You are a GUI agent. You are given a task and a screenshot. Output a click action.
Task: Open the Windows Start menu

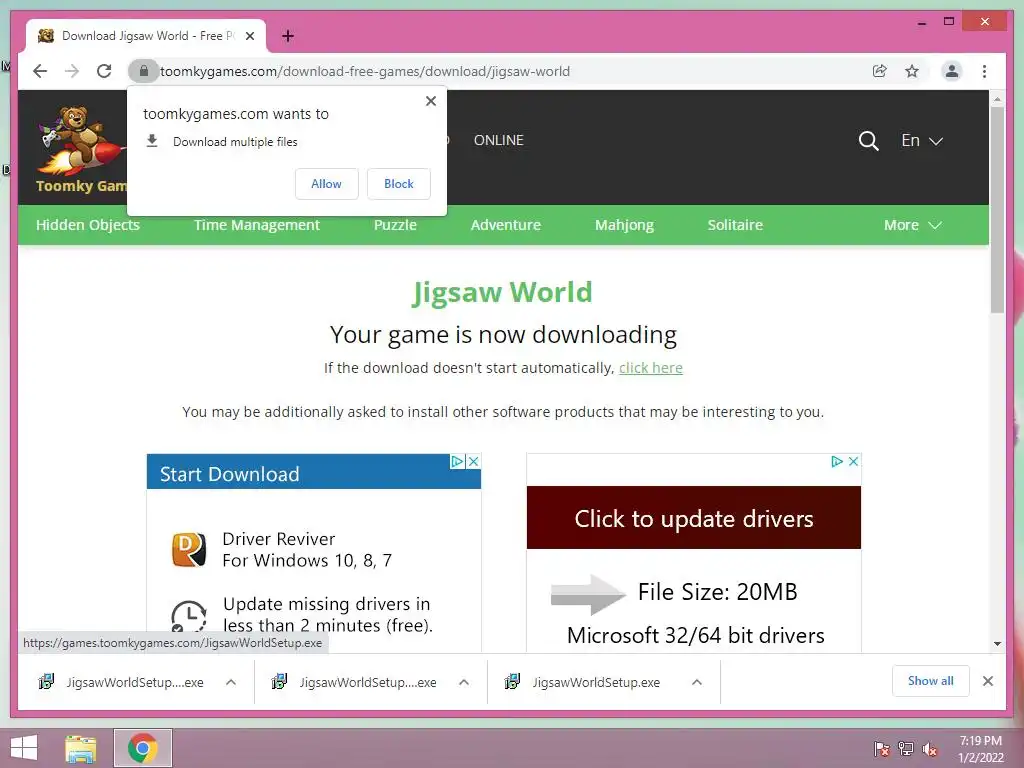[x=24, y=748]
